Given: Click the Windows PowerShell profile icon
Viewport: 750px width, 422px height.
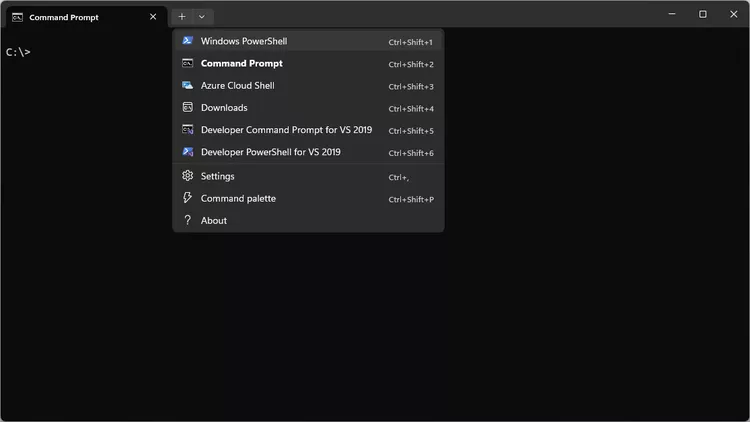Looking at the screenshot, I should pos(188,41).
